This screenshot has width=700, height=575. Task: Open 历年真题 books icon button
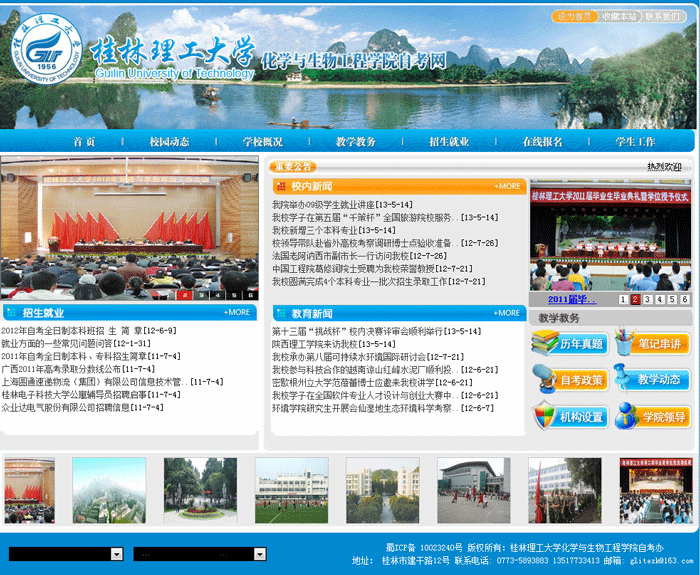point(570,343)
